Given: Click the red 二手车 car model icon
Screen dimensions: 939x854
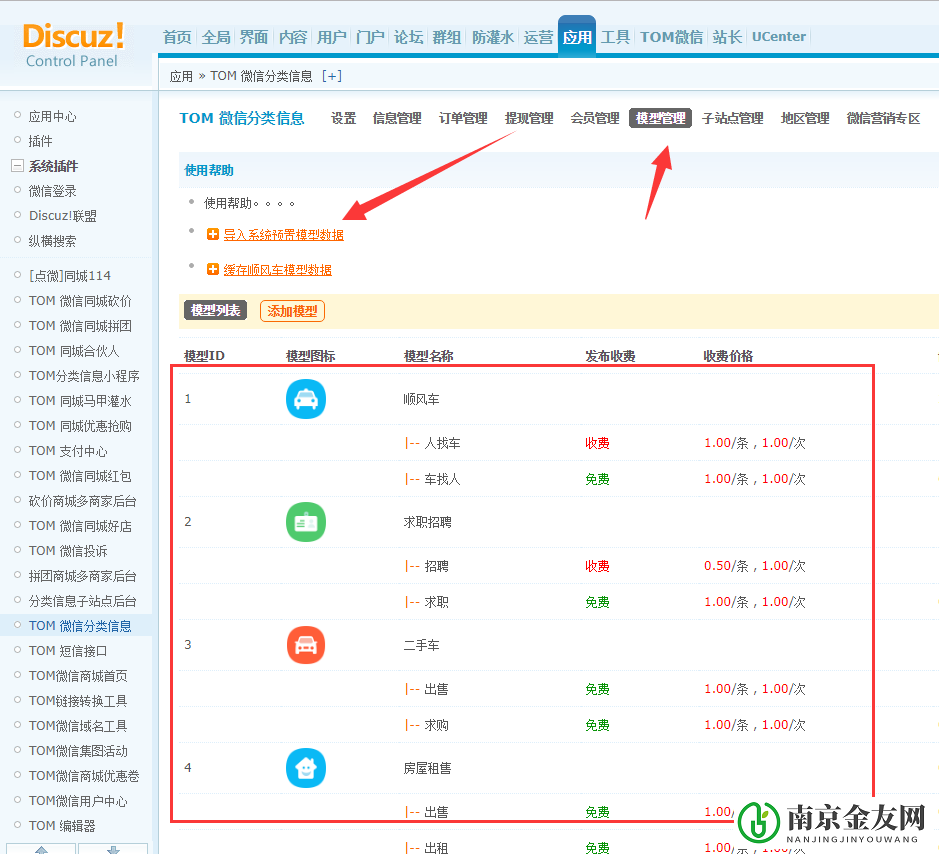Looking at the screenshot, I should click(306, 645).
